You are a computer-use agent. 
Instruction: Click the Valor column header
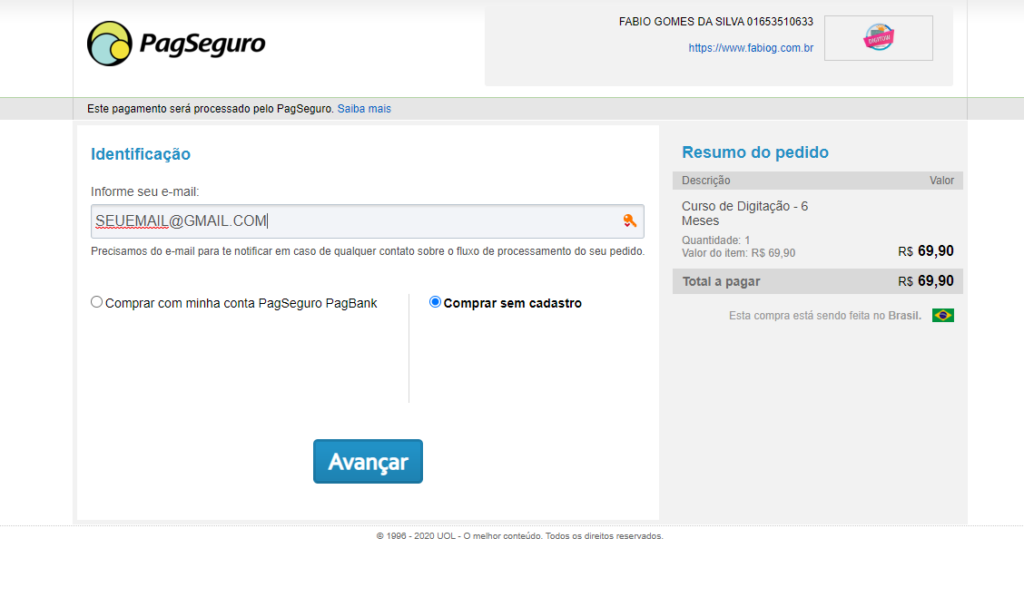point(941,181)
